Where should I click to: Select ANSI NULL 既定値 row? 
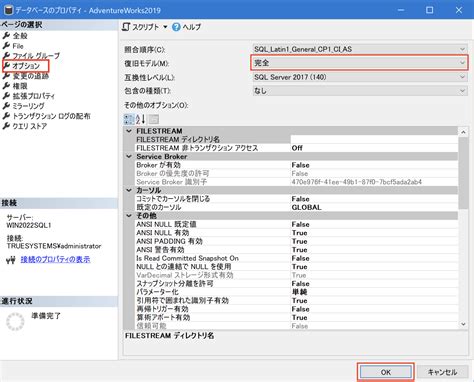[x=296, y=224]
